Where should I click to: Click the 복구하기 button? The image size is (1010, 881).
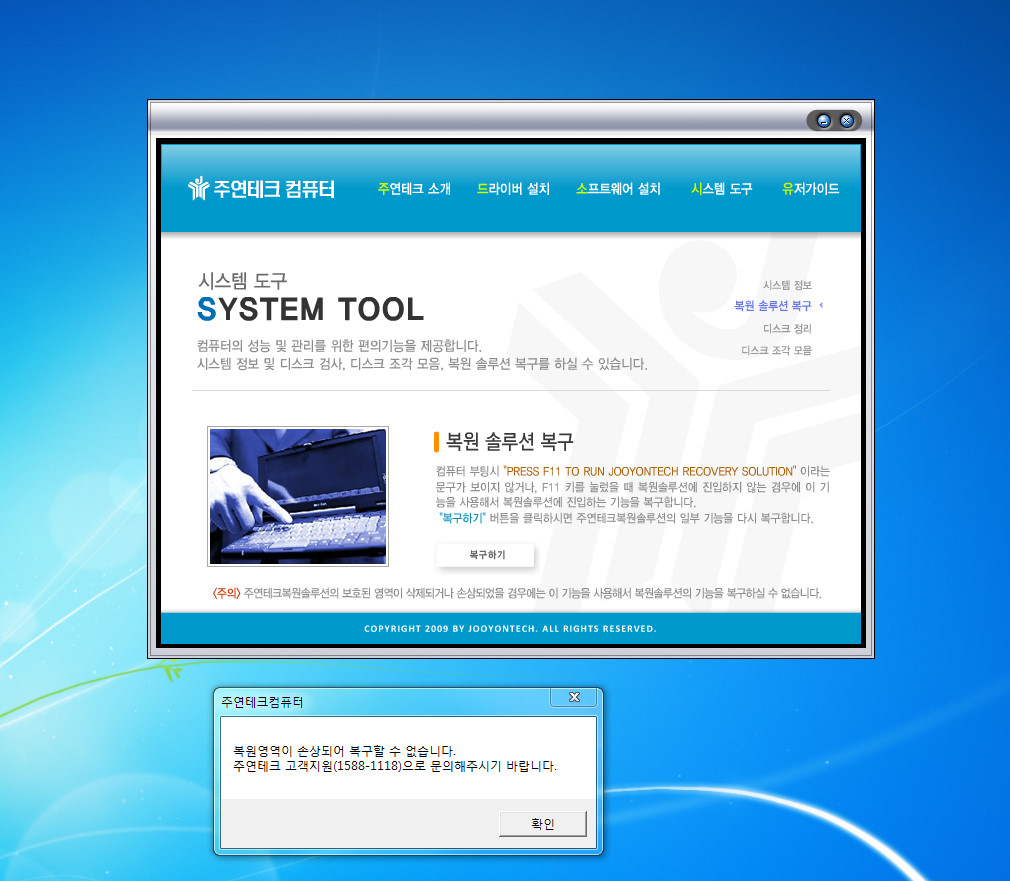(x=486, y=554)
